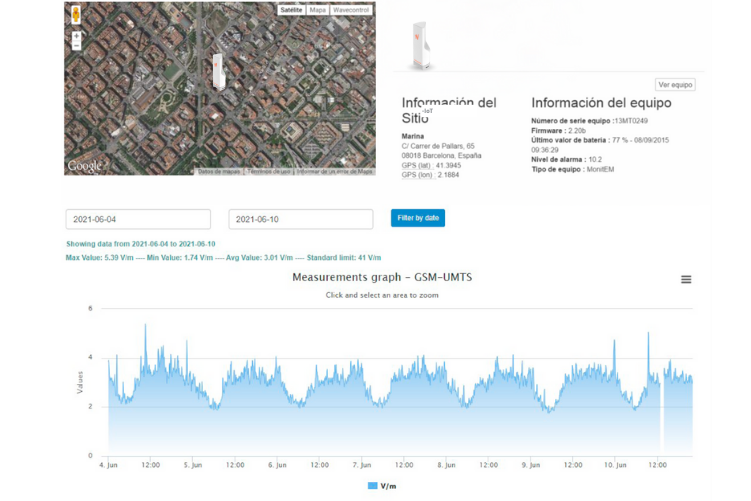The width and height of the screenshot is (751, 501).
Task: Click the Google logo on the map
Action: click(84, 166)
